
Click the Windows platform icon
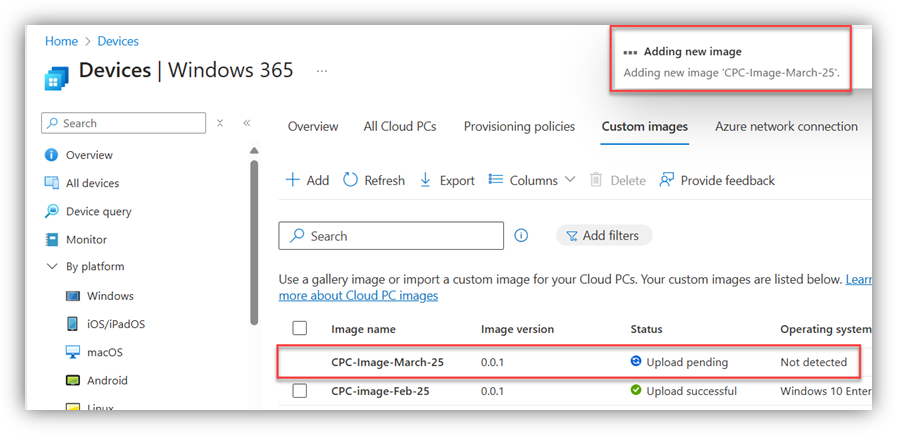(x=73, y=296)
